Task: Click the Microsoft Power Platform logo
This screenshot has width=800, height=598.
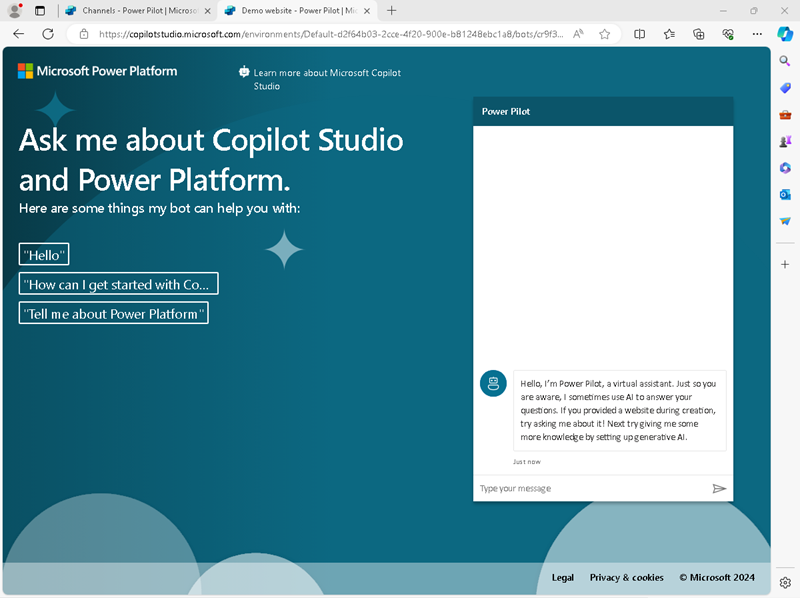Action: click(x=97, y=71)
